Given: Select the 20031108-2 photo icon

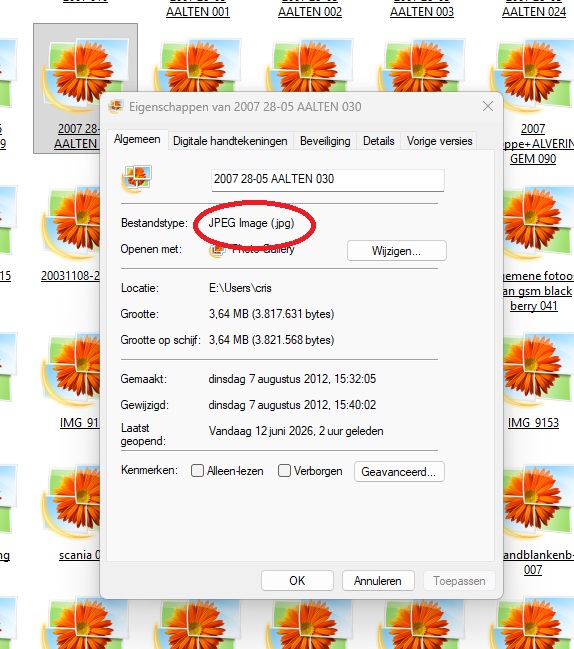Looking at the screenshot, I should [72, 224].
